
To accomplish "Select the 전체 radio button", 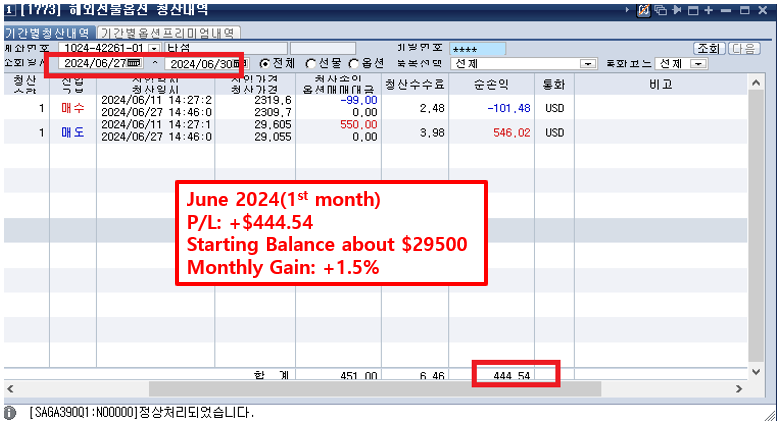I will (264, 63).
